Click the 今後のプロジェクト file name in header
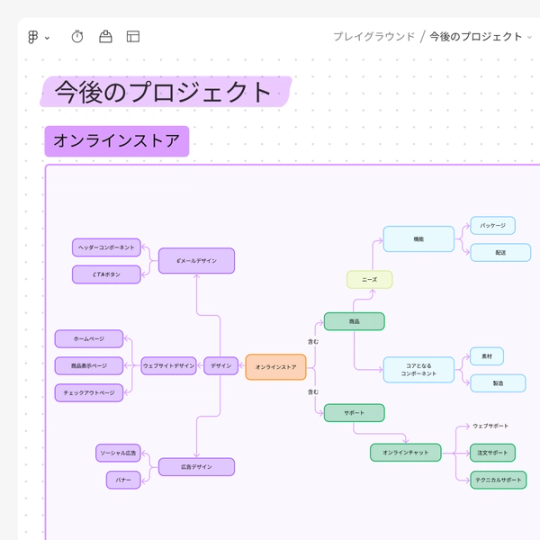The height and width of the screenshot is (540, 540). pos(476,37)
